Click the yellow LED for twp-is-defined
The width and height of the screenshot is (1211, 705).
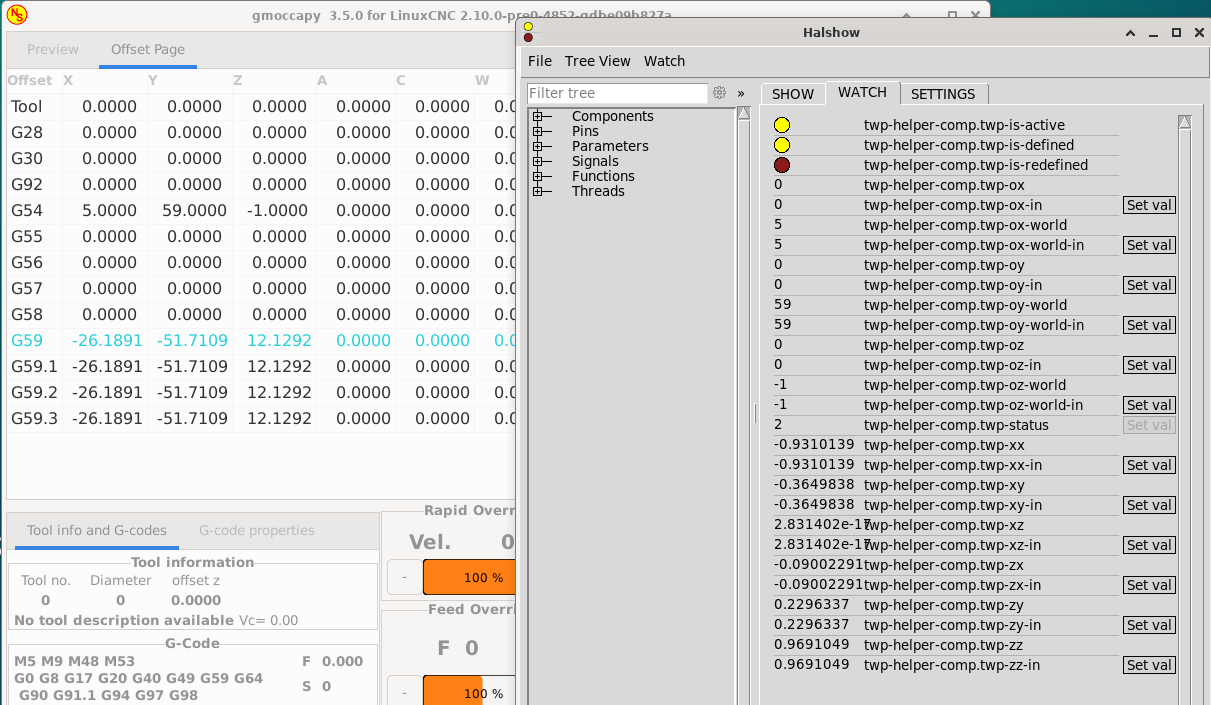click(x=782, y=145)
